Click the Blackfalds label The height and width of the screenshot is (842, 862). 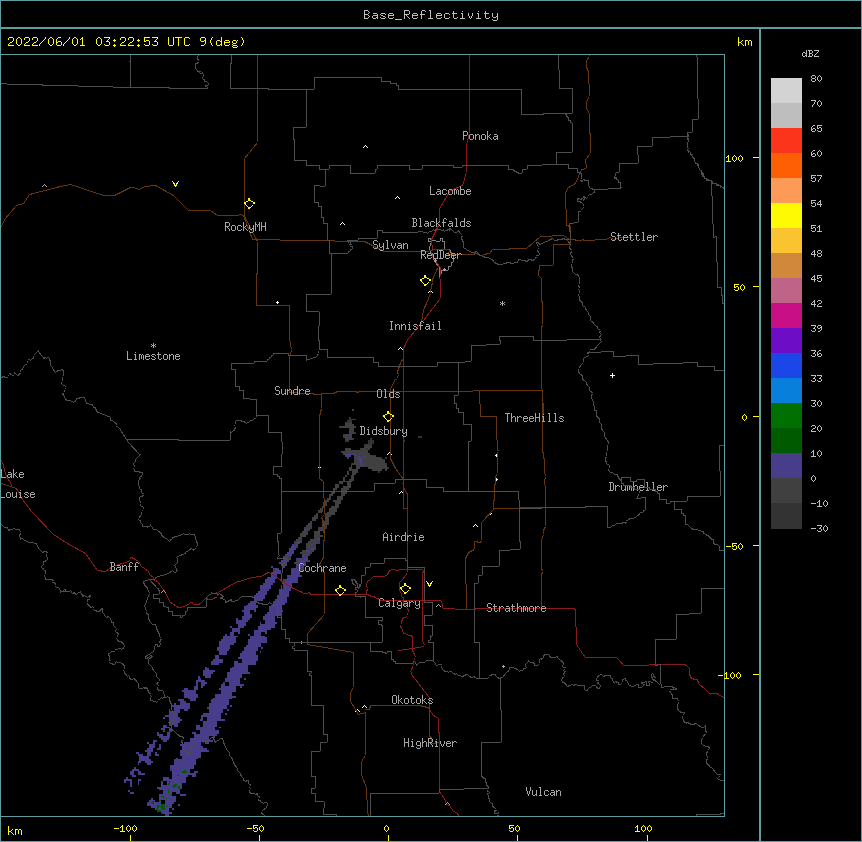click(x=441, y=223)
